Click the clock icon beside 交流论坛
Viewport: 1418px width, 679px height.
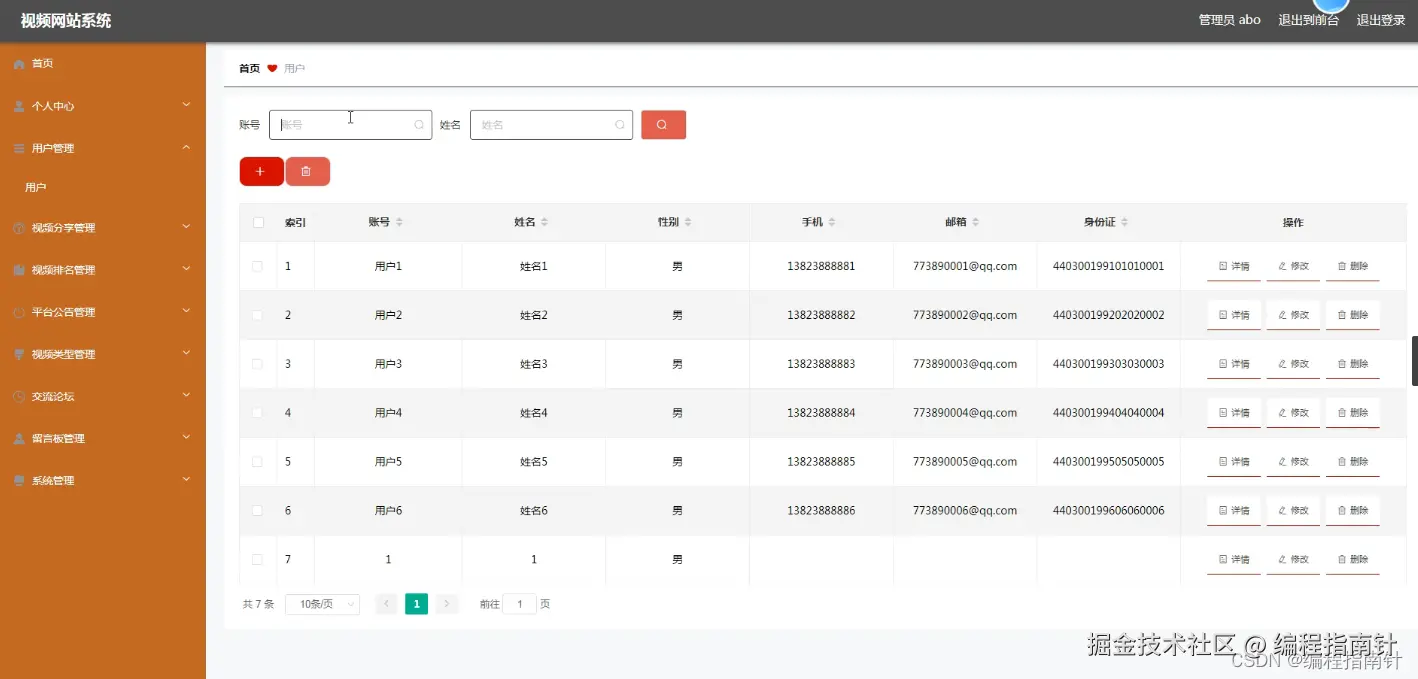19,396
